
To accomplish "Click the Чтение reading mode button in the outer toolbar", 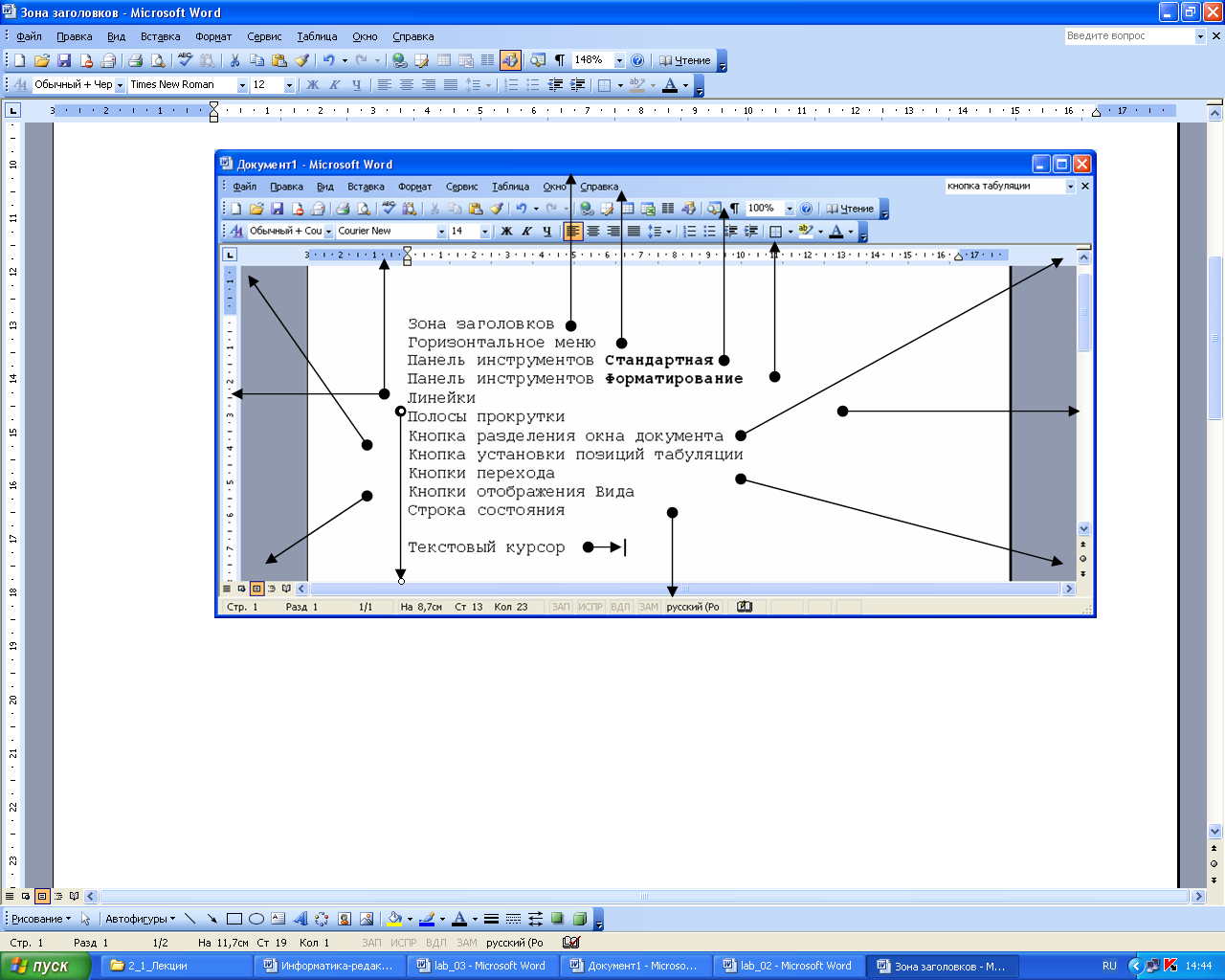I will tap(685, 60).
